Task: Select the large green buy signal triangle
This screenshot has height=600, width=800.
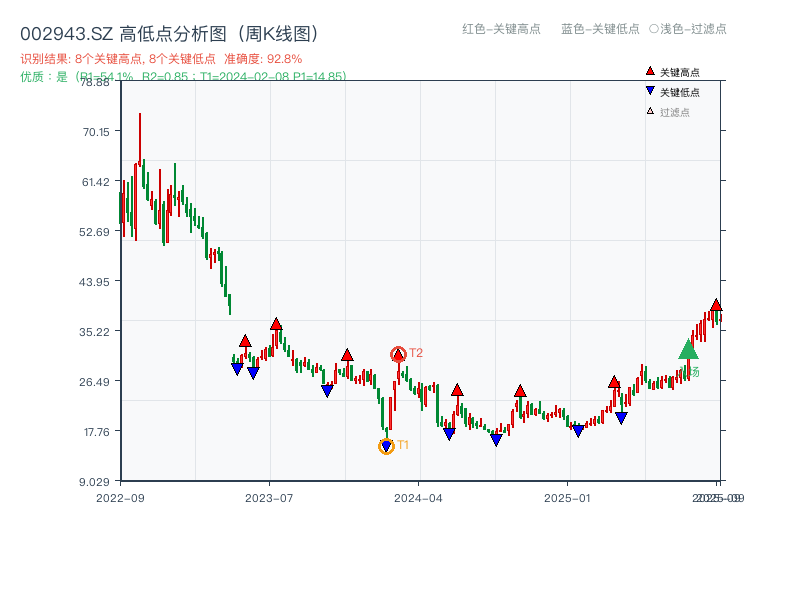Action: tap(687, 351)
